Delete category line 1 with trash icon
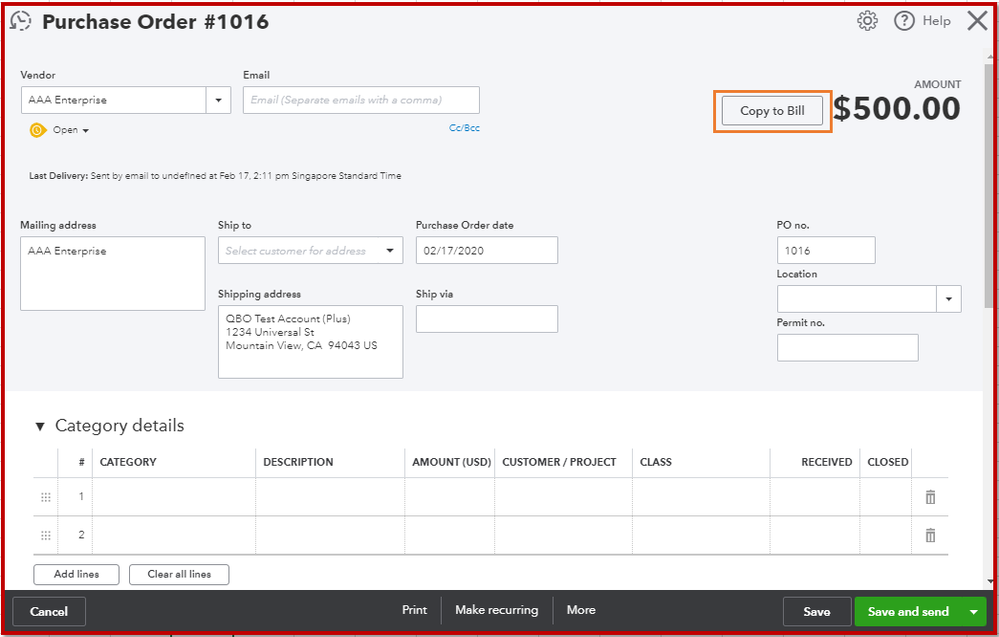999x637 pixels. (930, 497)
